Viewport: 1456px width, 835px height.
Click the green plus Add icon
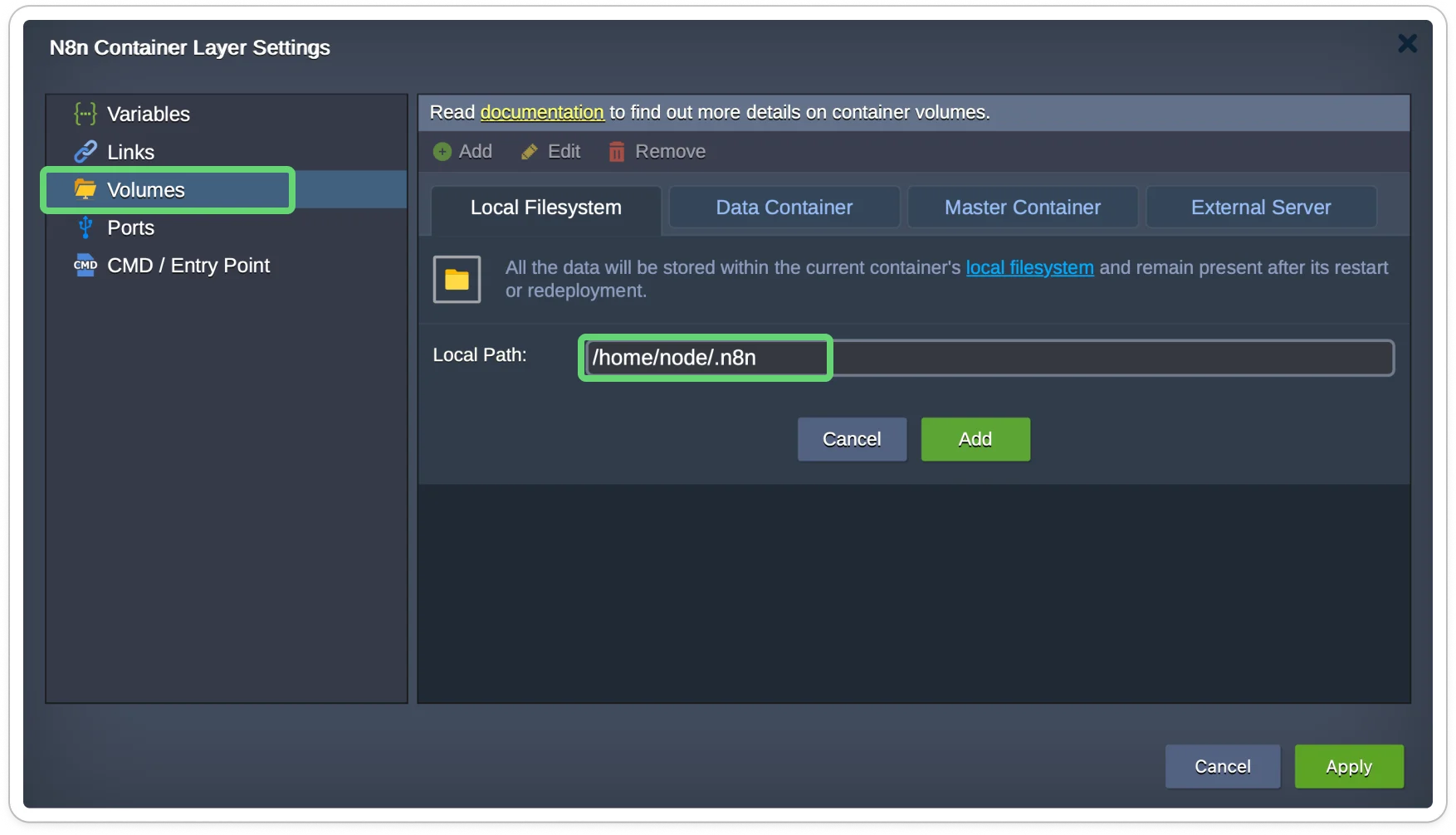442,151
